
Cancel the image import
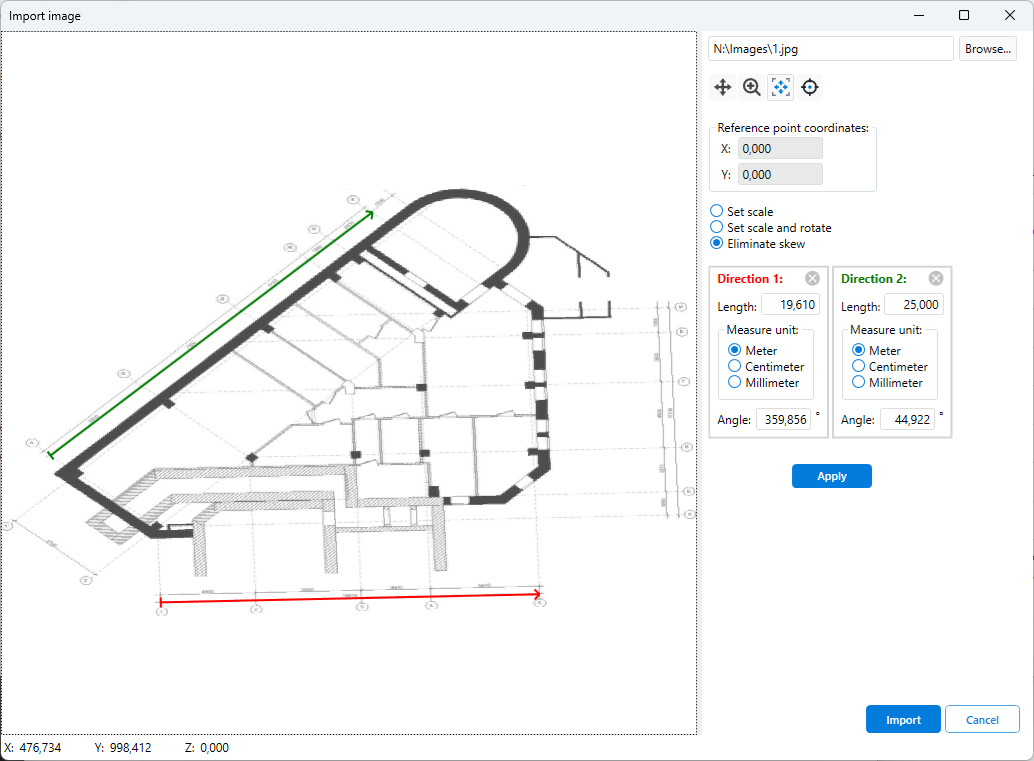tap(982, 719)
